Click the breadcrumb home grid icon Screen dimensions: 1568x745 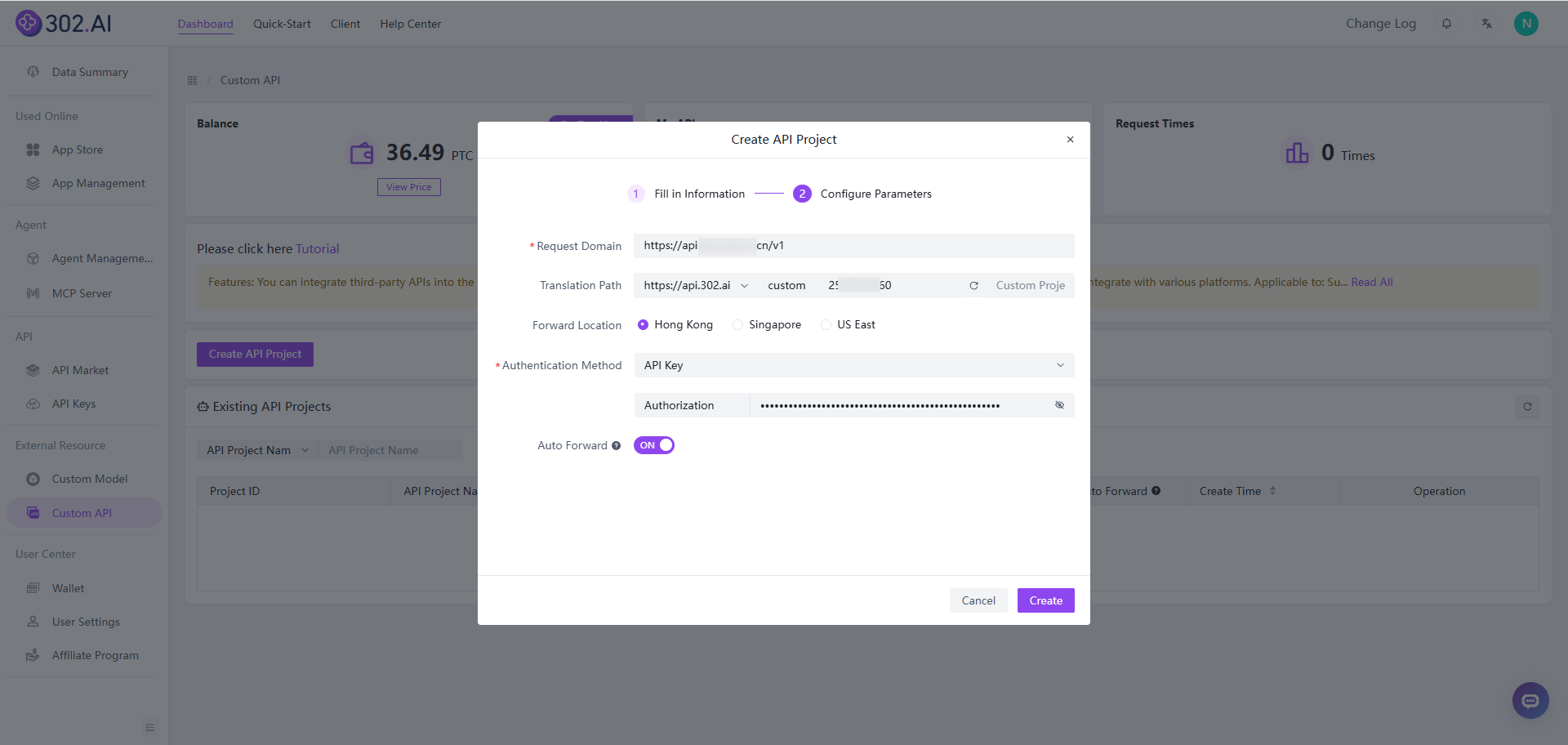[193, 80]
